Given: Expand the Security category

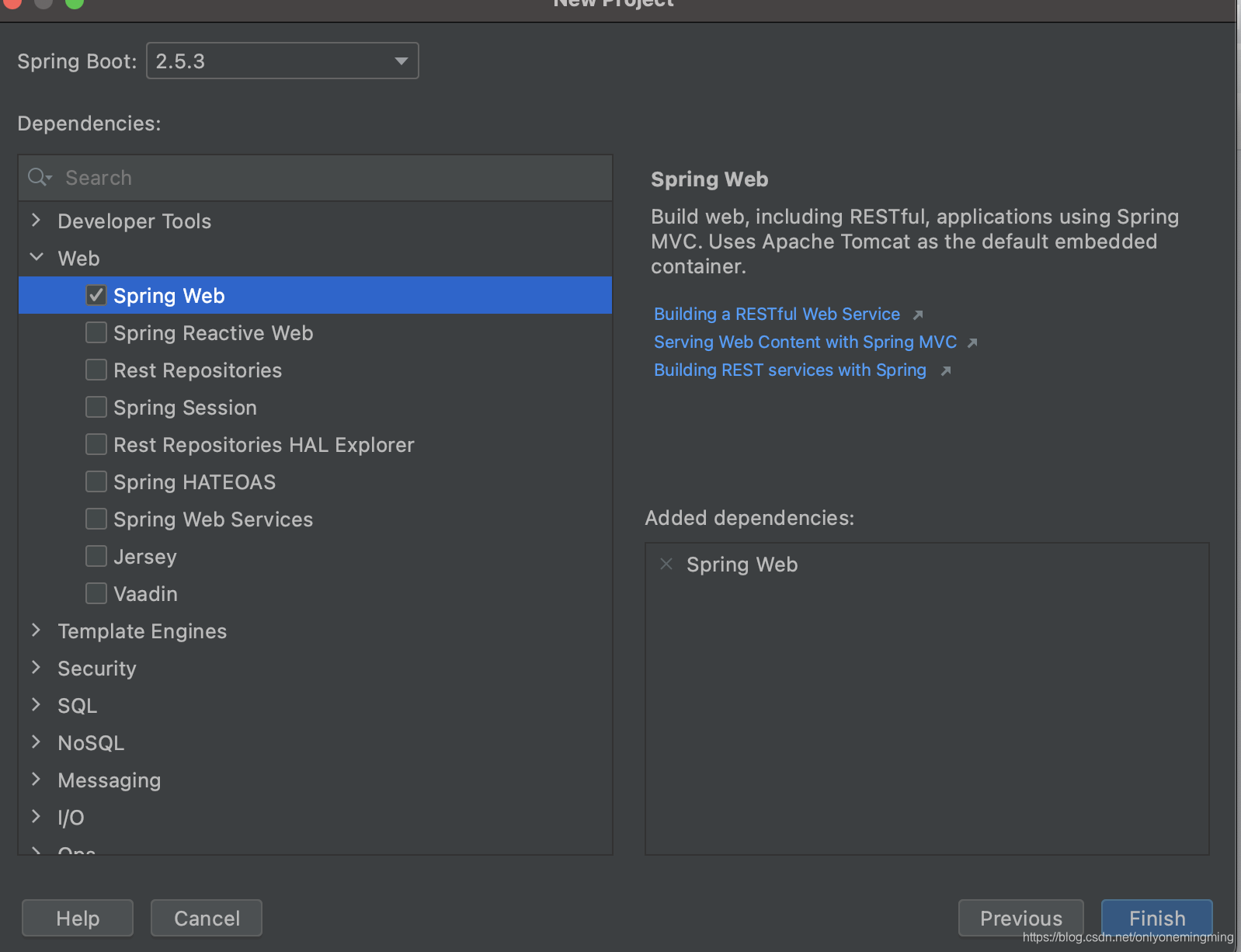Looking at the screenshot, I should pyautogui.click(x=36, y=668).
